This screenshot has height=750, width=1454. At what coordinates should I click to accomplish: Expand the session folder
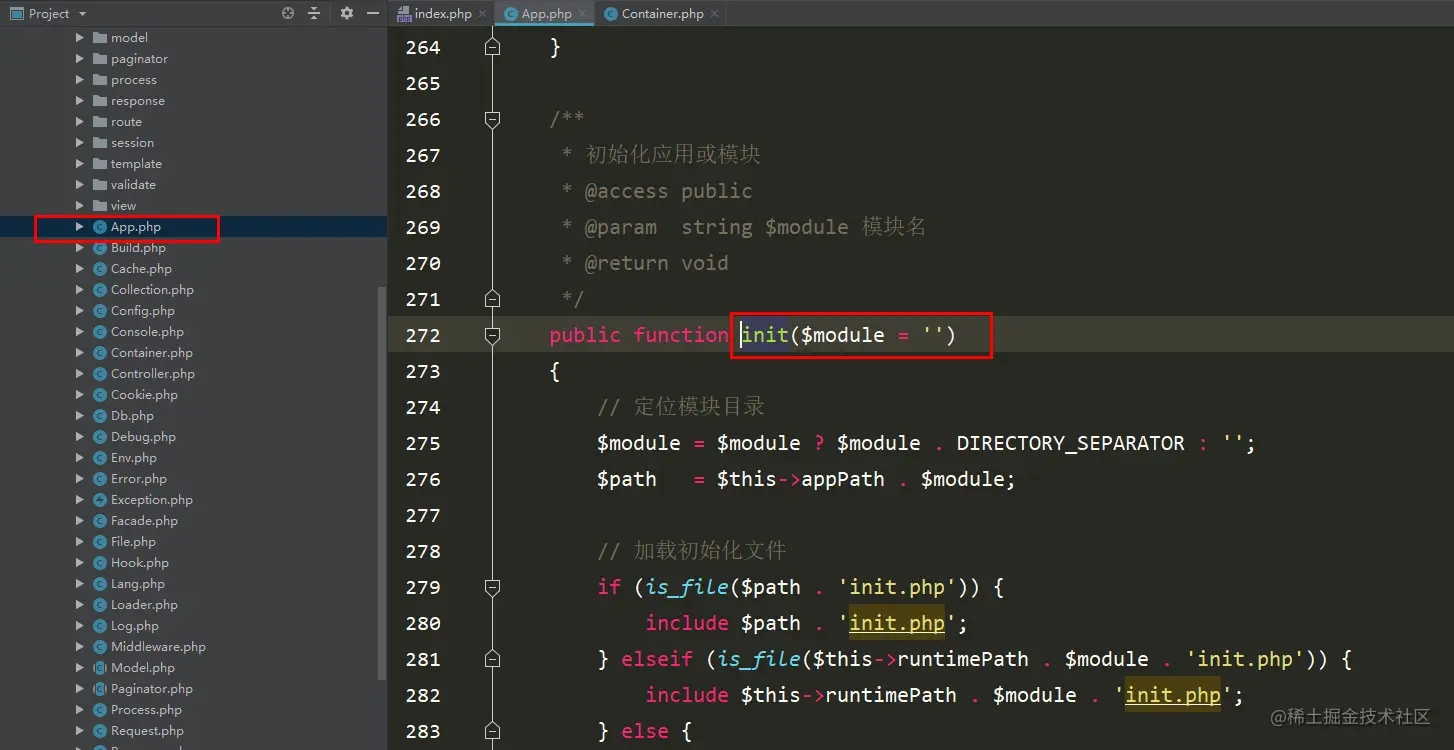tap(80, 143)
